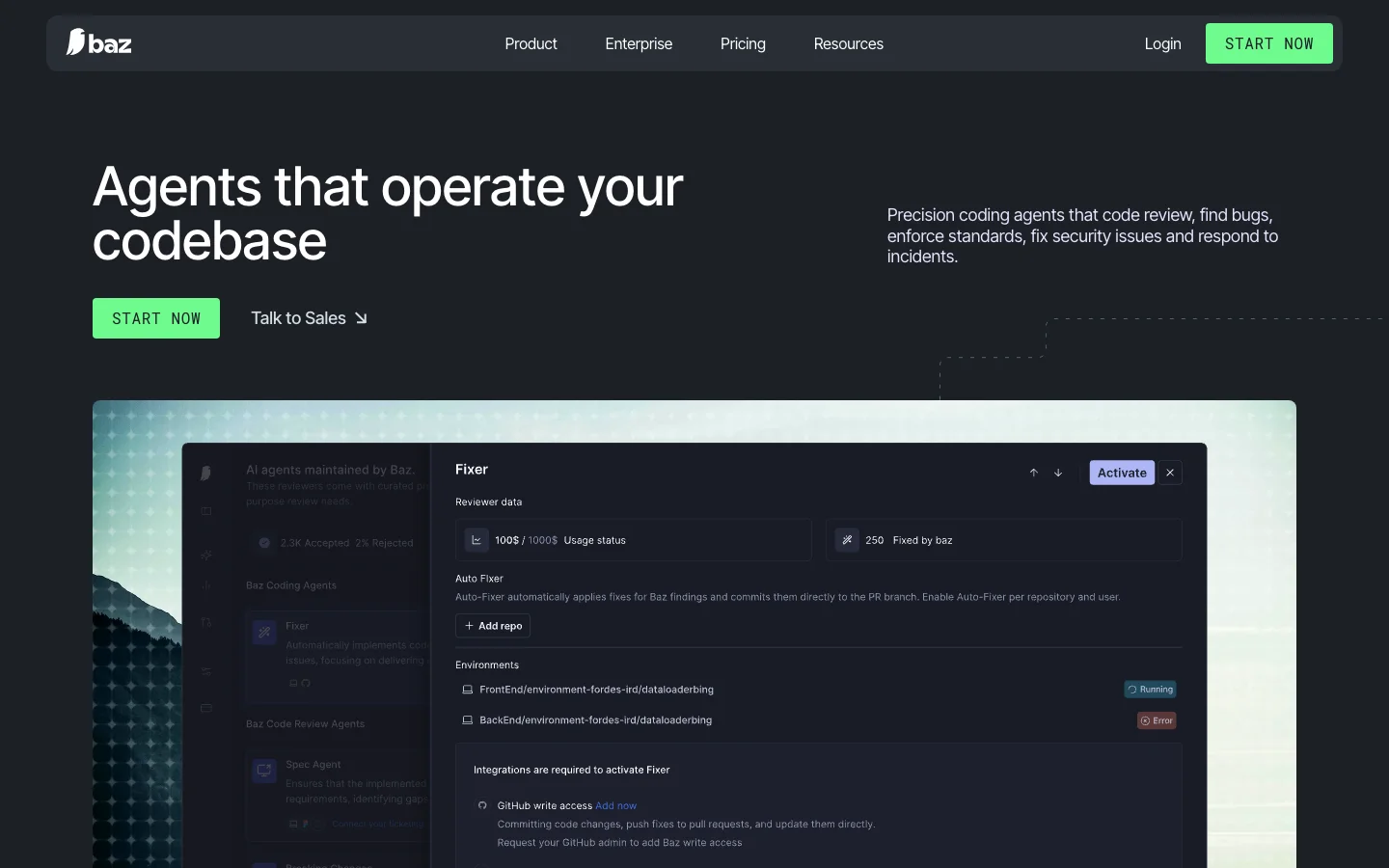Click the Running status badge
1389x868 pixels.
[1151, 690]
